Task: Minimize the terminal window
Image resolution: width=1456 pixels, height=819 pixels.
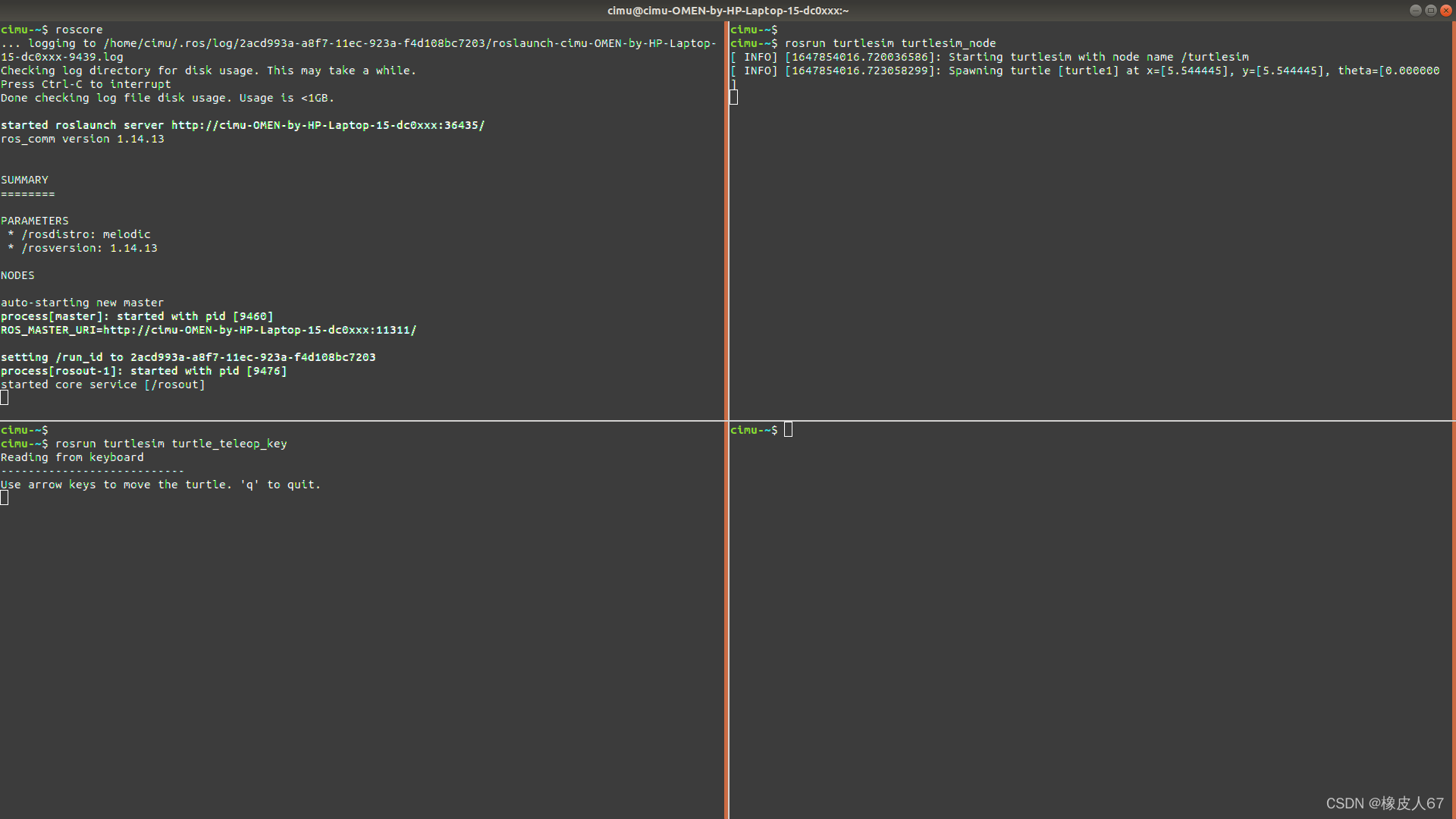Action: tap(1416, 10)
